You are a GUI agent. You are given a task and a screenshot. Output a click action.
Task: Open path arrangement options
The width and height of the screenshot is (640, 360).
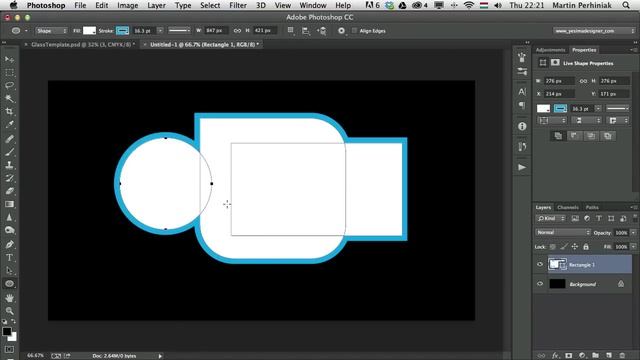click(x=322, y=31)
